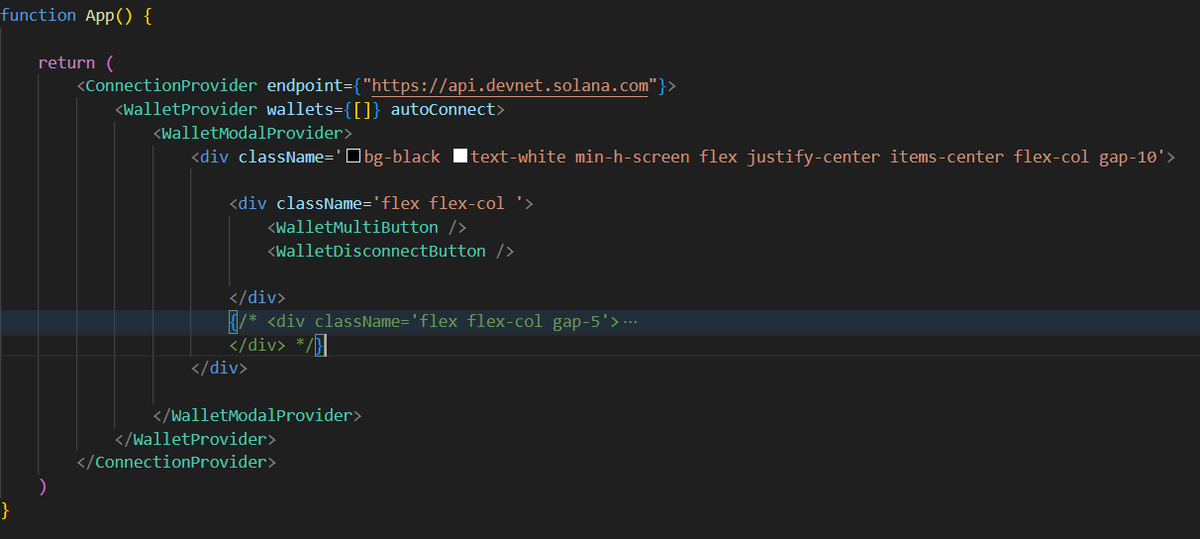Click the 'gap-10' class text

[x=1127, y=157]
